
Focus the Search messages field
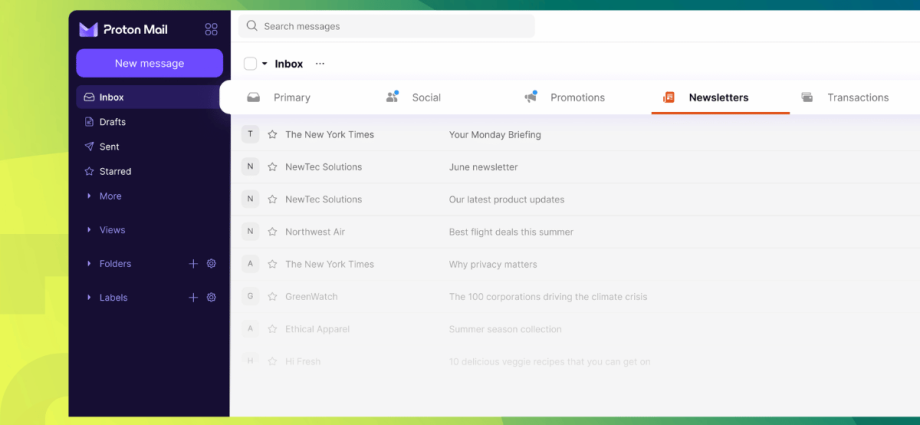point(387,26)
